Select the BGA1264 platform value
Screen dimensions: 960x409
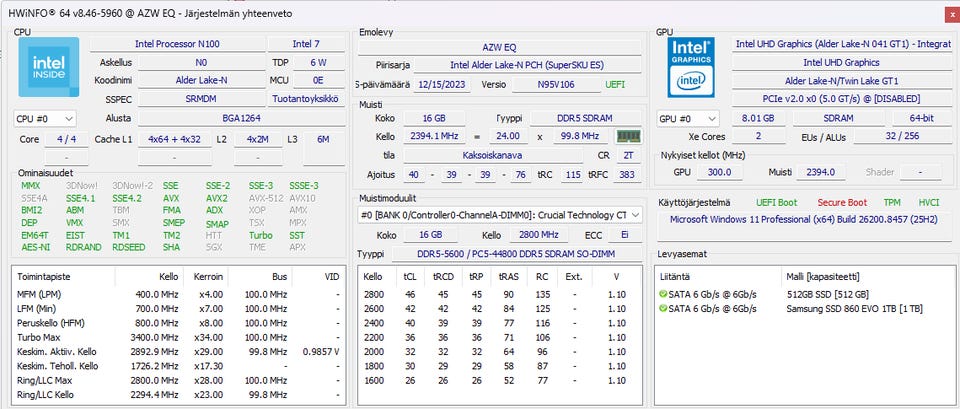(x=241, y=118)
